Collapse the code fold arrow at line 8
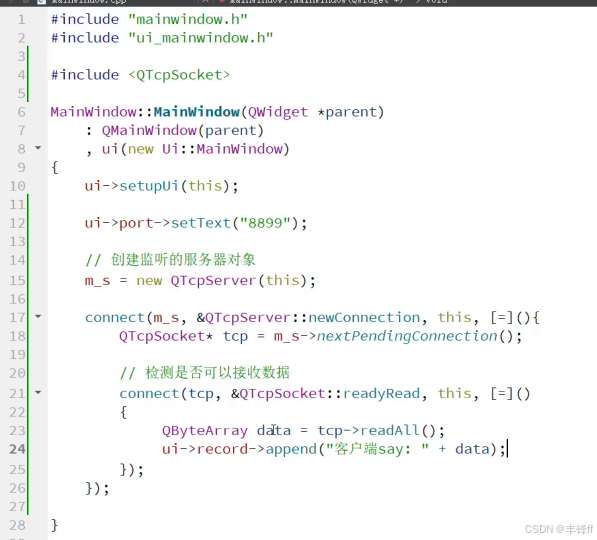This screenshot has height=540, width=597. (38, 148)
